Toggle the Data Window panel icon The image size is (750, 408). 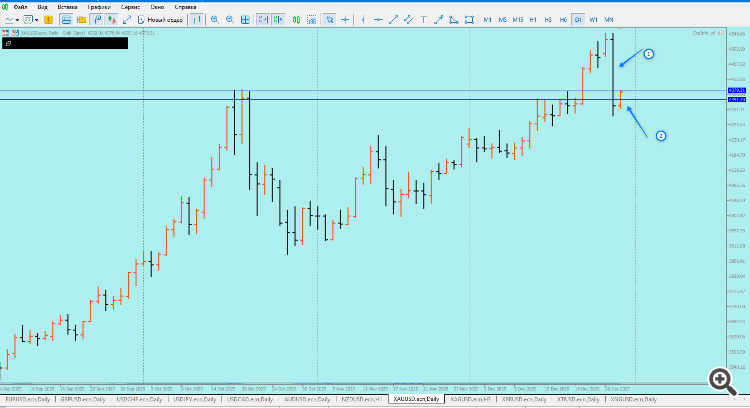click(66, 20)
